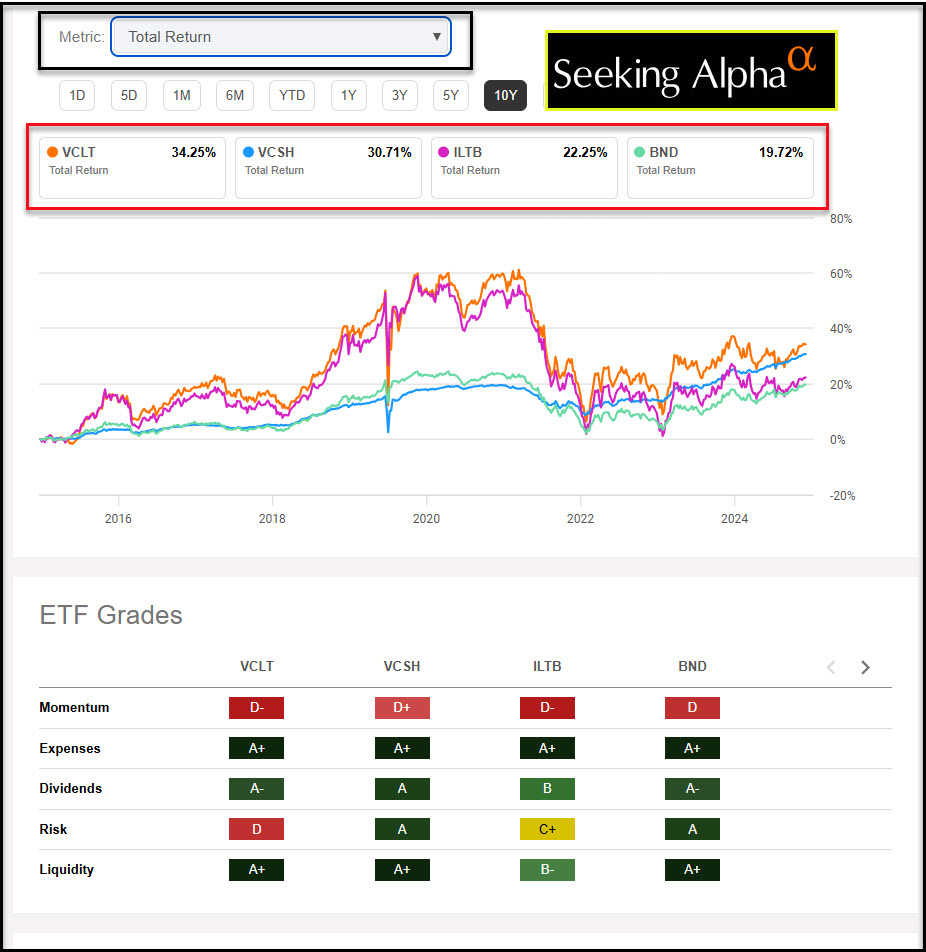Toggle the VCLT series legend card
The width and height of the screenshot is (926, 952).
coord(132,168)
